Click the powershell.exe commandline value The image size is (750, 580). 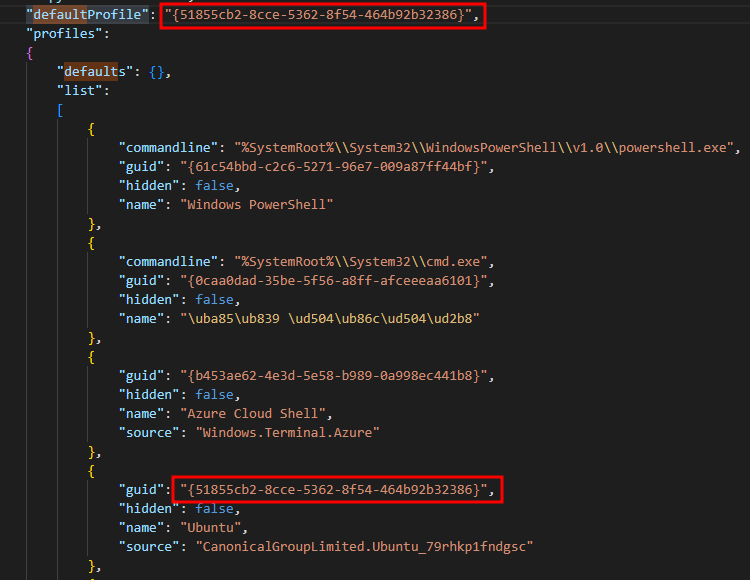pyautogui.click(x=484, y=147)
